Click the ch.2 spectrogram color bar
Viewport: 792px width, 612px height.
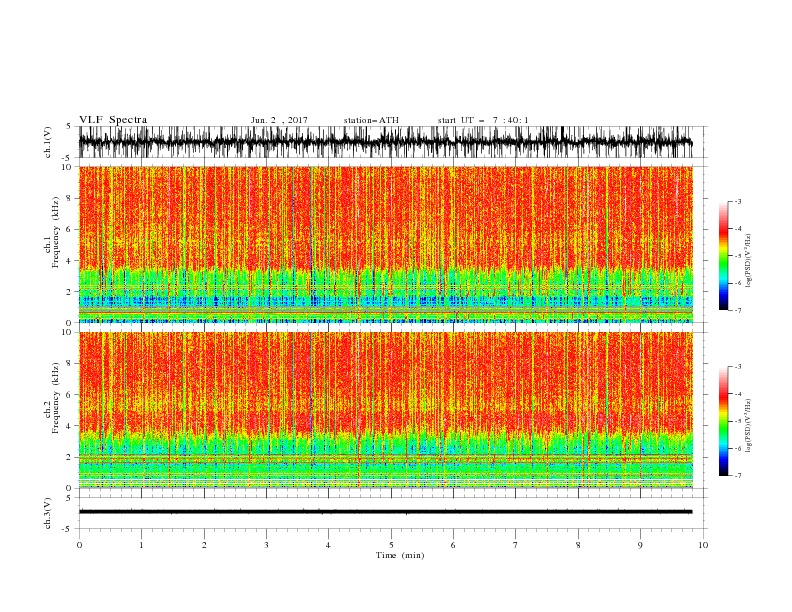(723, 421)
